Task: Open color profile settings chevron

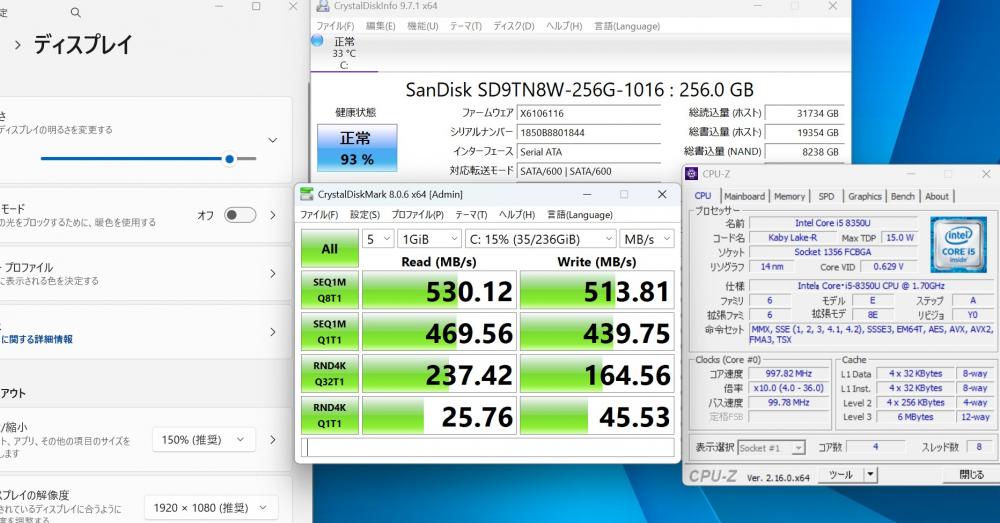Action: (x=273, y=274)
